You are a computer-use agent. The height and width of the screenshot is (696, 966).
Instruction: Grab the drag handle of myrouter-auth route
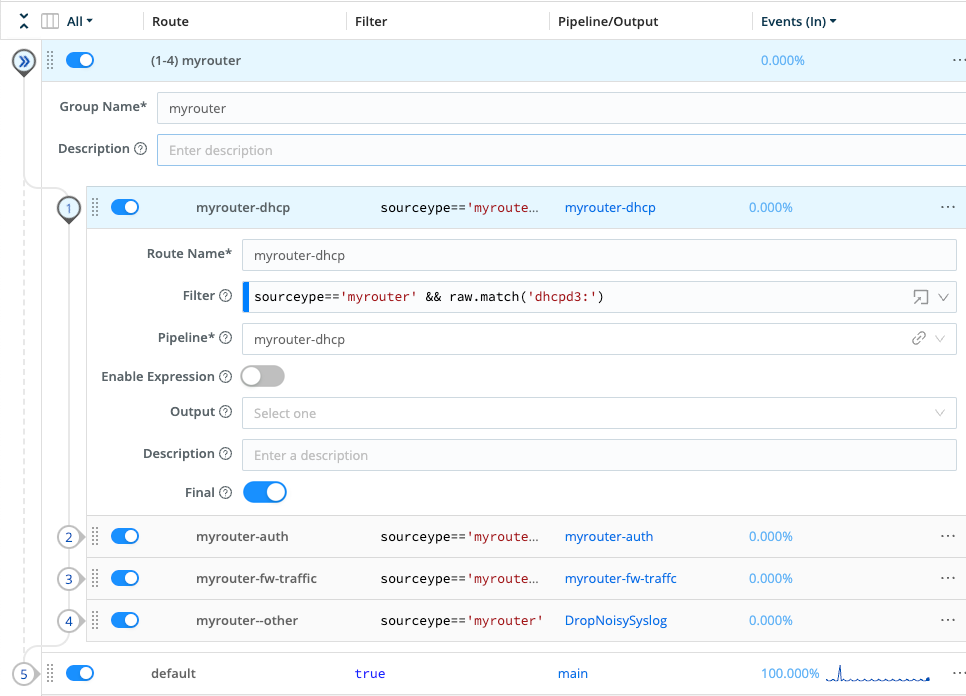95,537
